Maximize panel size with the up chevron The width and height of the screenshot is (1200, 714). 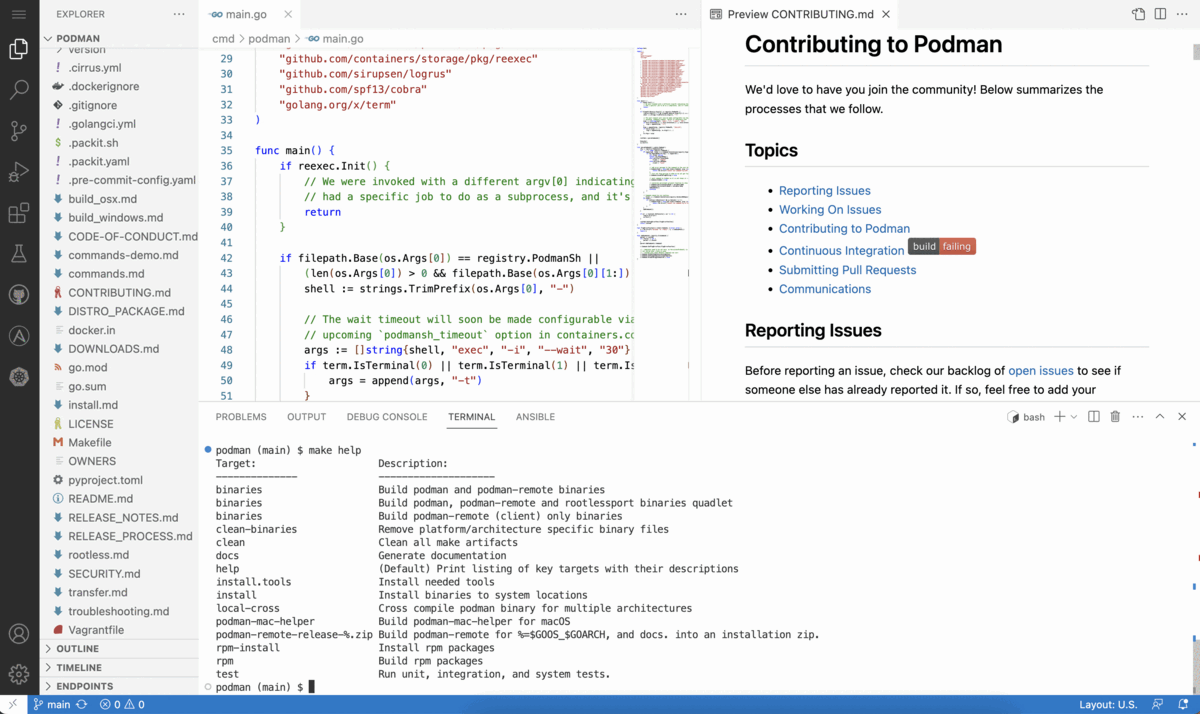[x=1160, y=417]
